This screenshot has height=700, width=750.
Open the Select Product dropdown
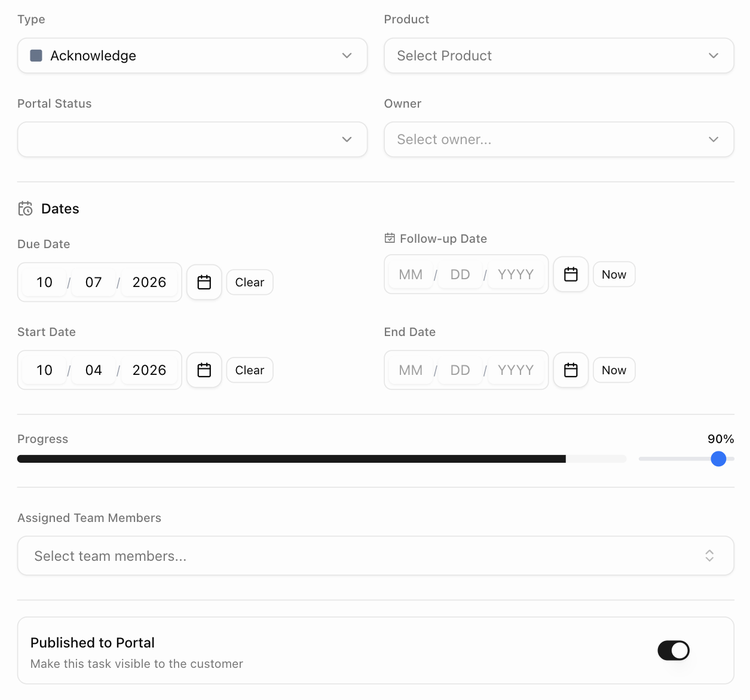click(x=559, y=56)
